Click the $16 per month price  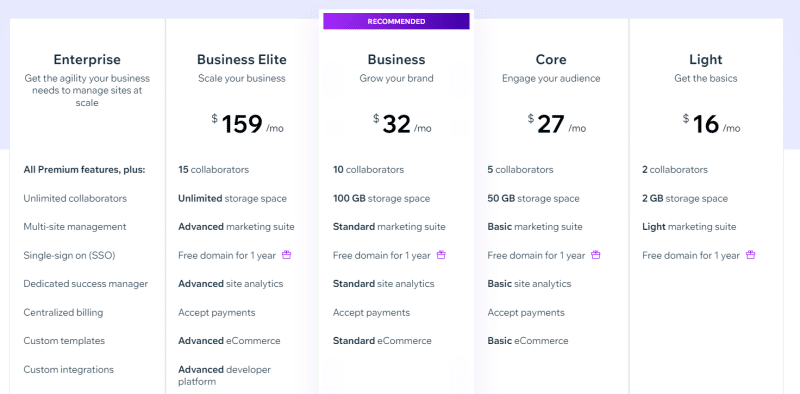711,124
